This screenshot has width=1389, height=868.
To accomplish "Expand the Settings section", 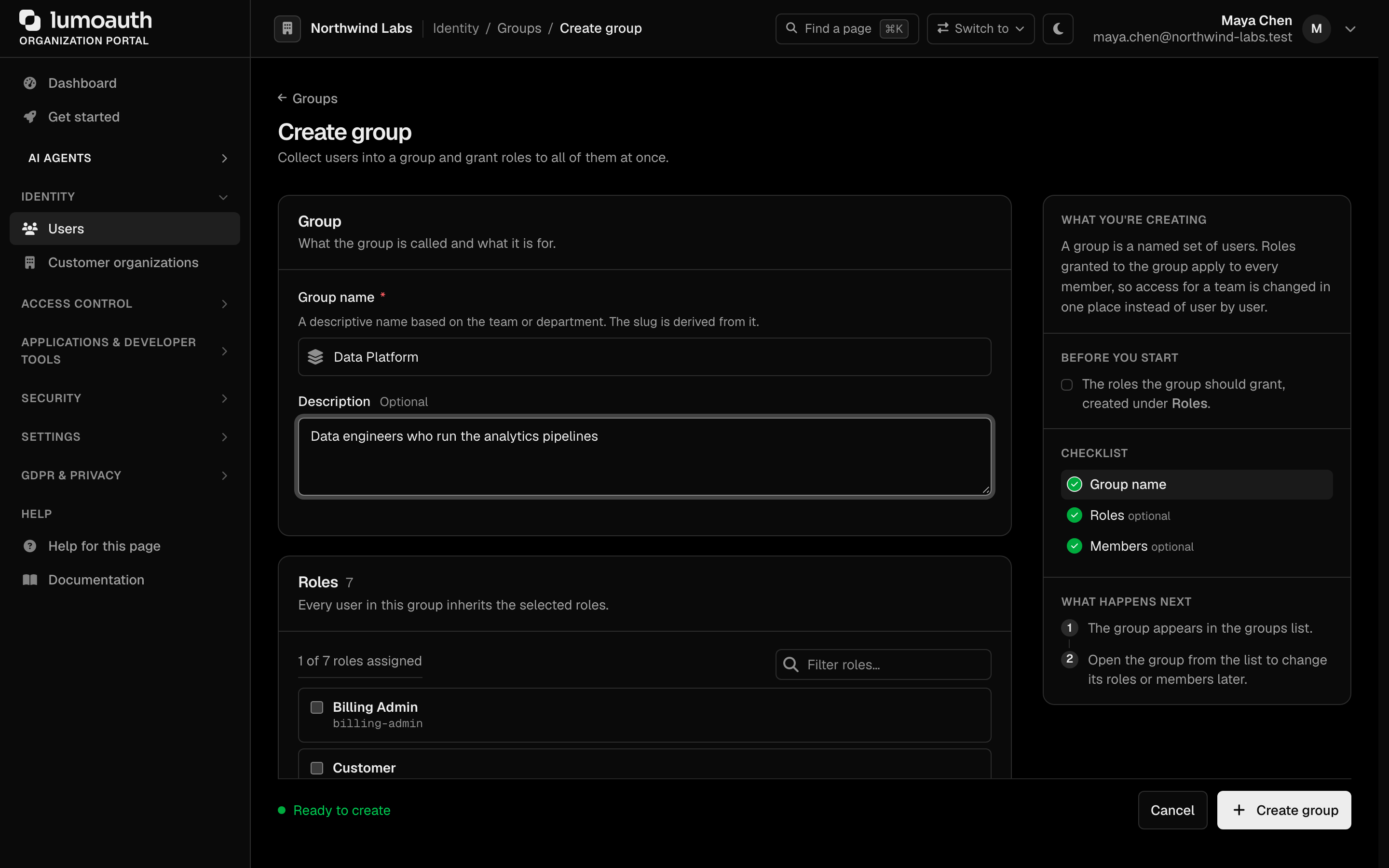I will pyautogui.click(x=125, y=437).
